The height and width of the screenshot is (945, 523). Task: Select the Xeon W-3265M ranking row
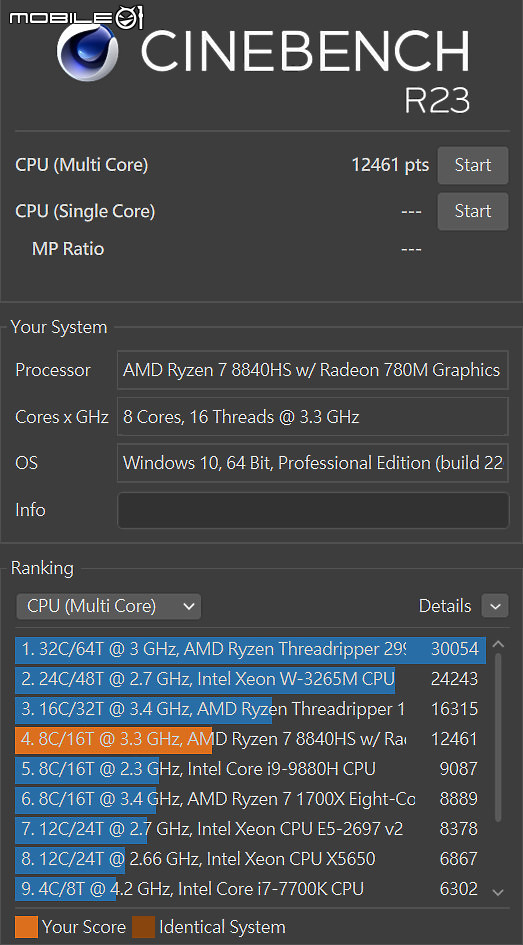click(x=251, y=679)
